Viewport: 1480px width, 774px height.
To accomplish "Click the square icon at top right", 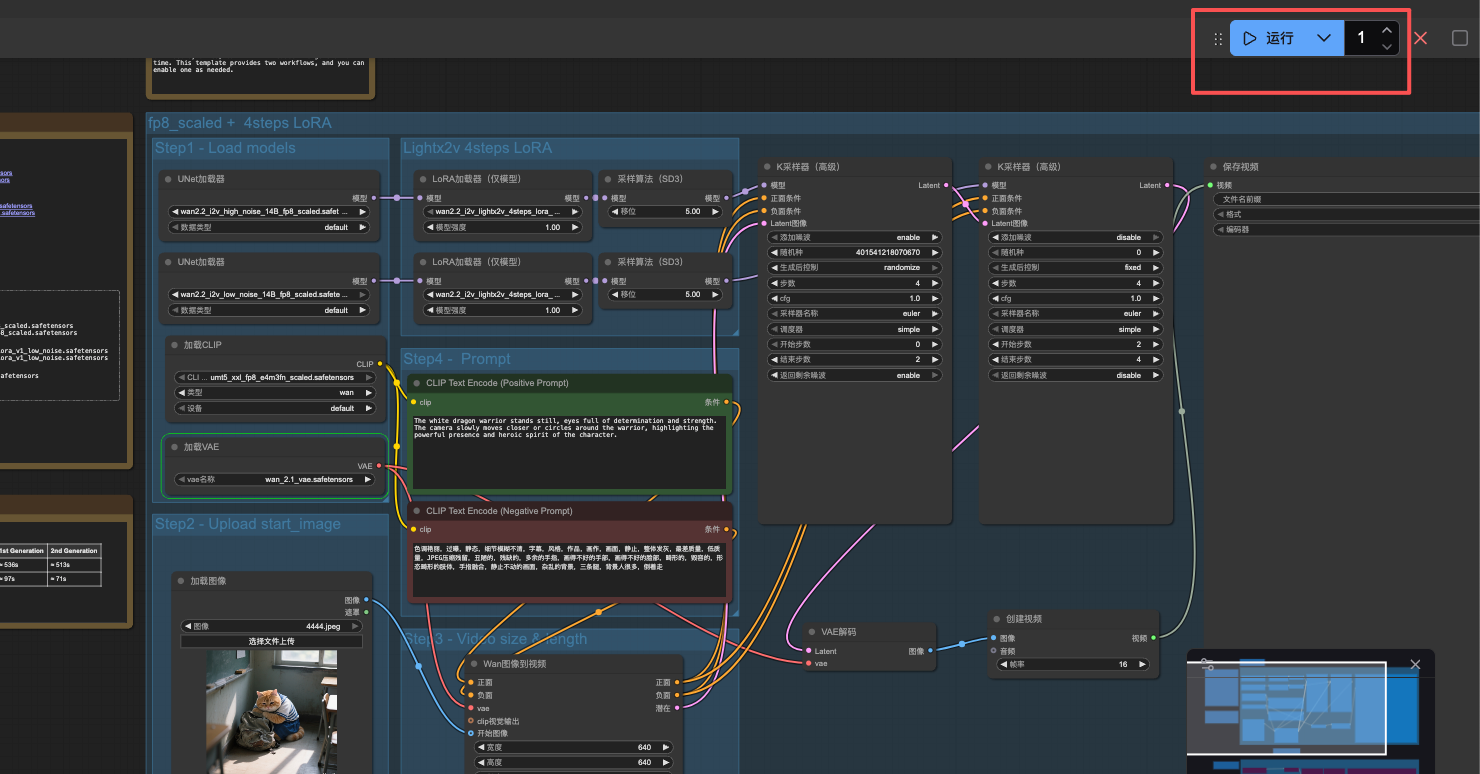I will 1459,38.
